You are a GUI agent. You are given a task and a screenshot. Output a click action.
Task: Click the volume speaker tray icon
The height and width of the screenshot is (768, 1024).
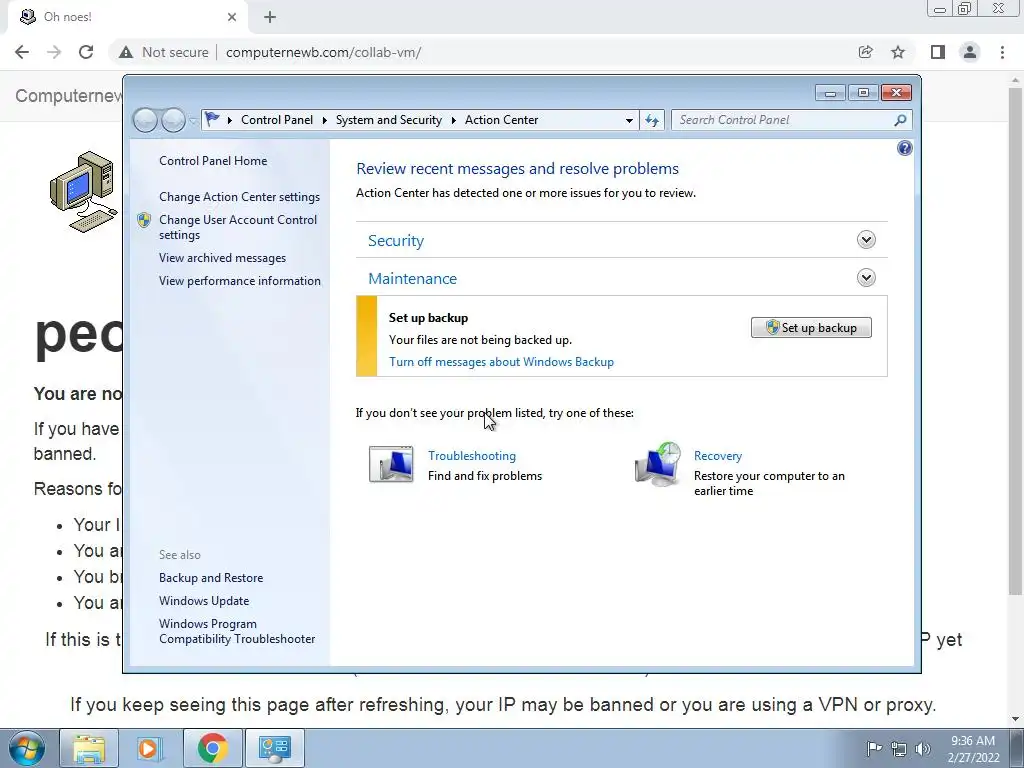coord(923,748)
